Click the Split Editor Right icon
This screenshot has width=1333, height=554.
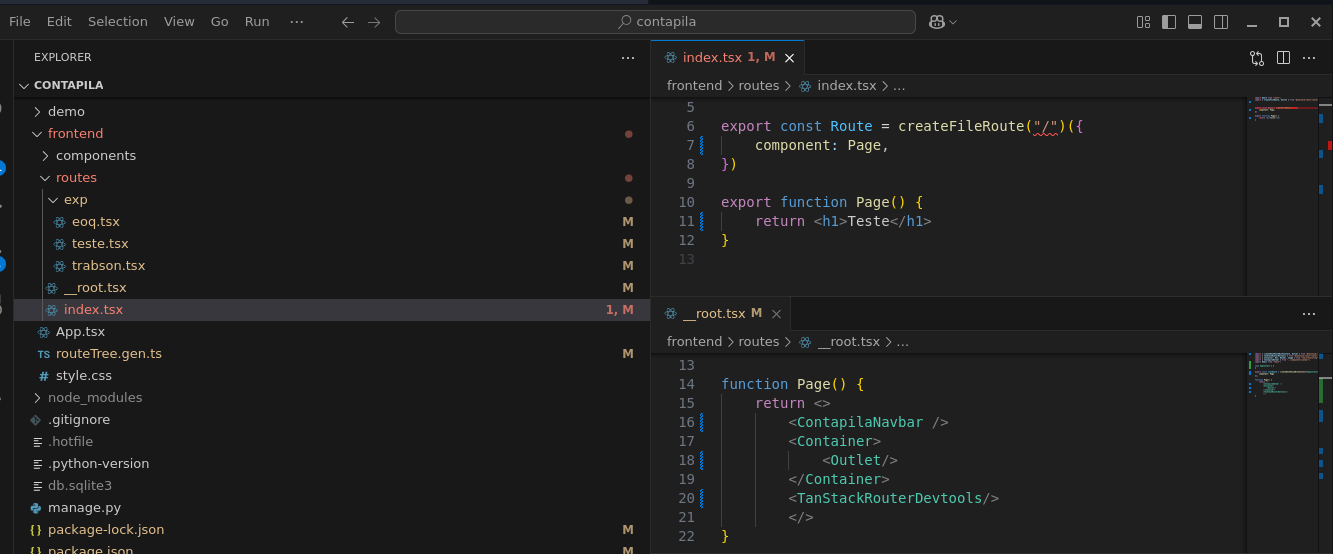[x=1283, y=58]
